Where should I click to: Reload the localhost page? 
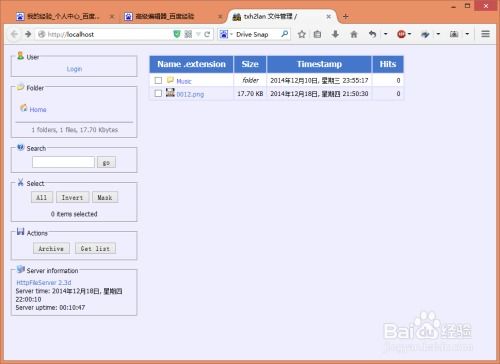click(207, 34)
